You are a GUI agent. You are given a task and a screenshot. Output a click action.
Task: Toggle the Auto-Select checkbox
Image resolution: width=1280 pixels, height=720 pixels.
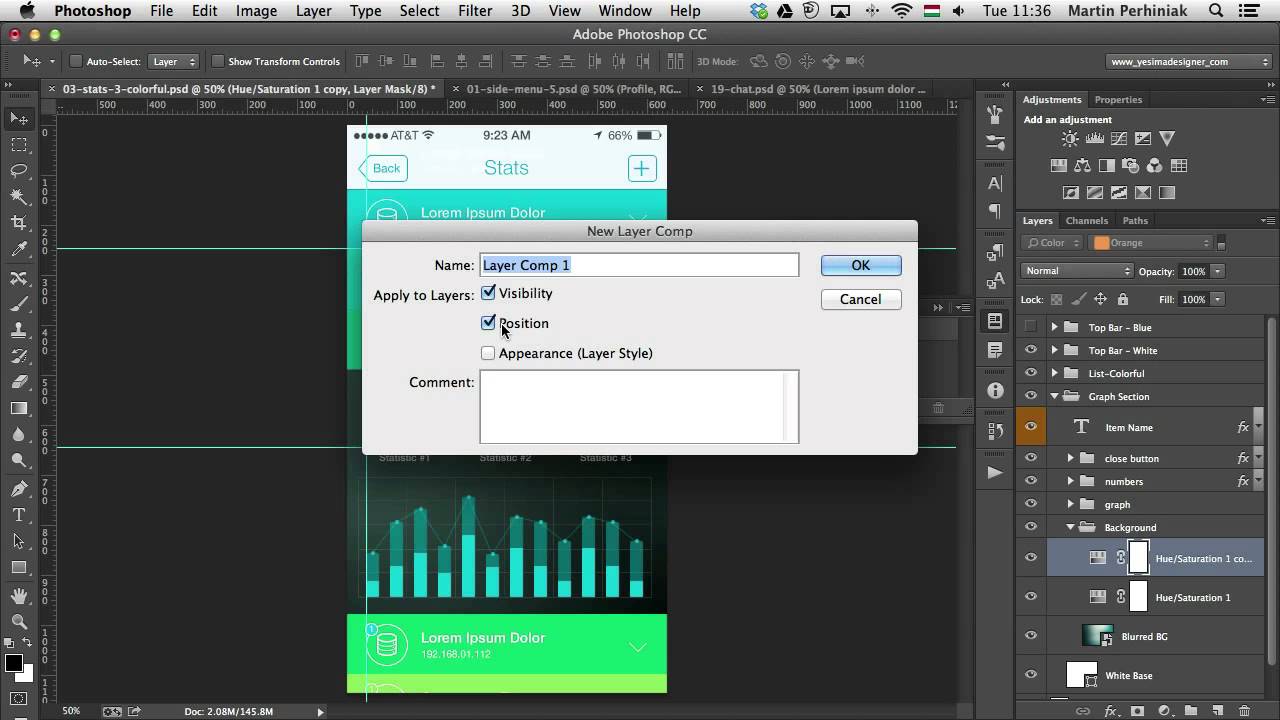[76, 62]
